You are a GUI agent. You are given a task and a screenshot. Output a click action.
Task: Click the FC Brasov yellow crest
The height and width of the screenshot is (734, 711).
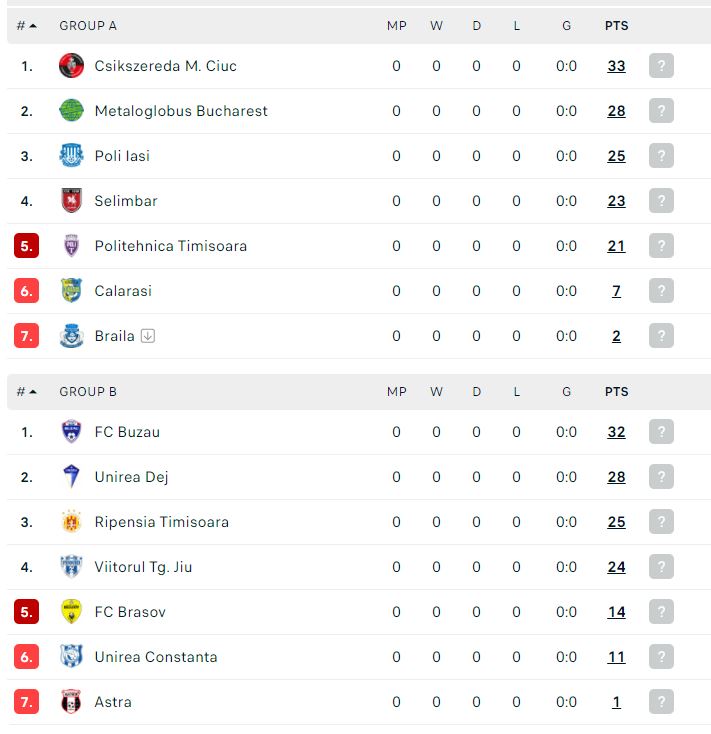[x=71, y=611]
